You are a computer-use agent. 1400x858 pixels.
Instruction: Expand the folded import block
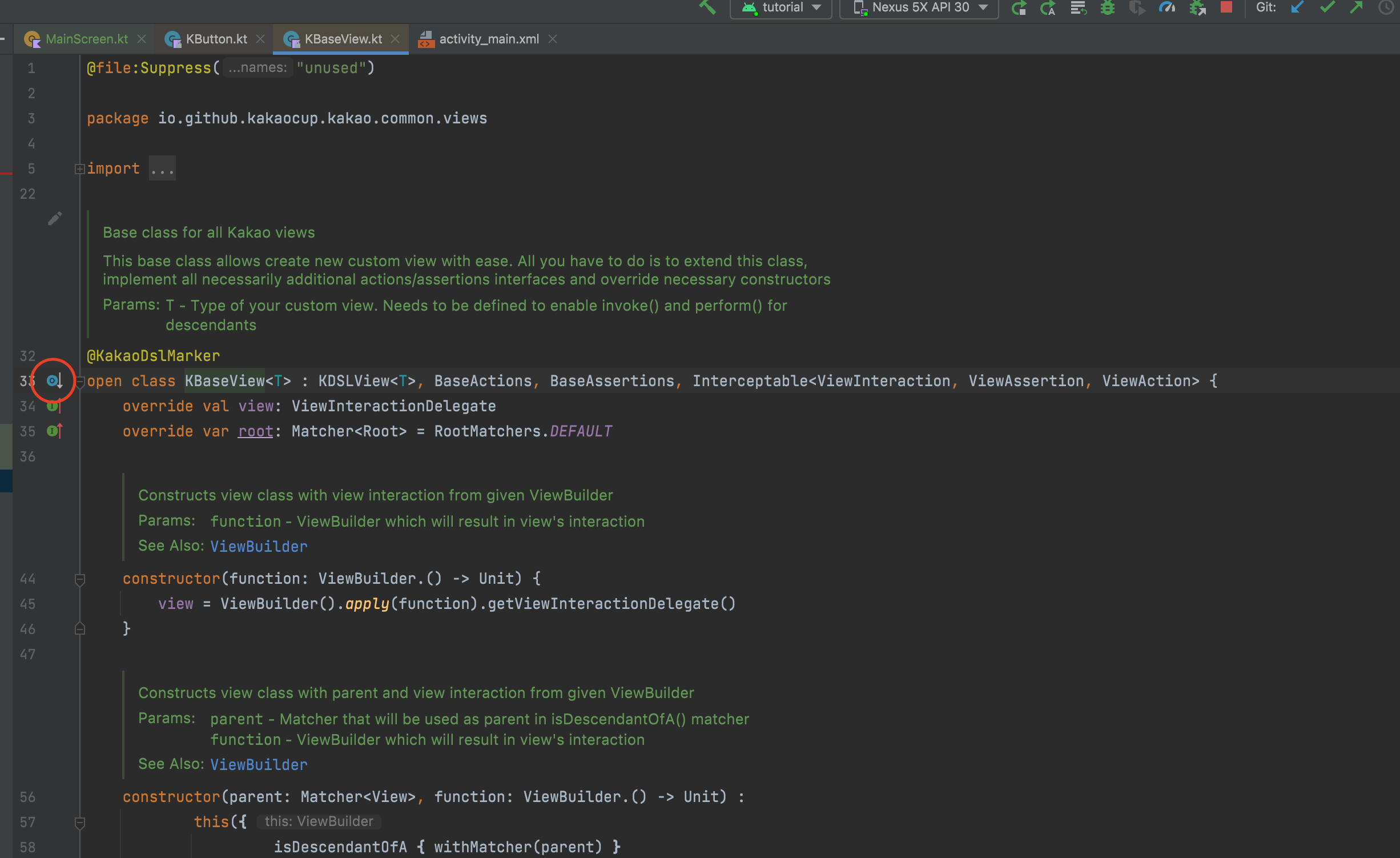click(x=80, y=169)
